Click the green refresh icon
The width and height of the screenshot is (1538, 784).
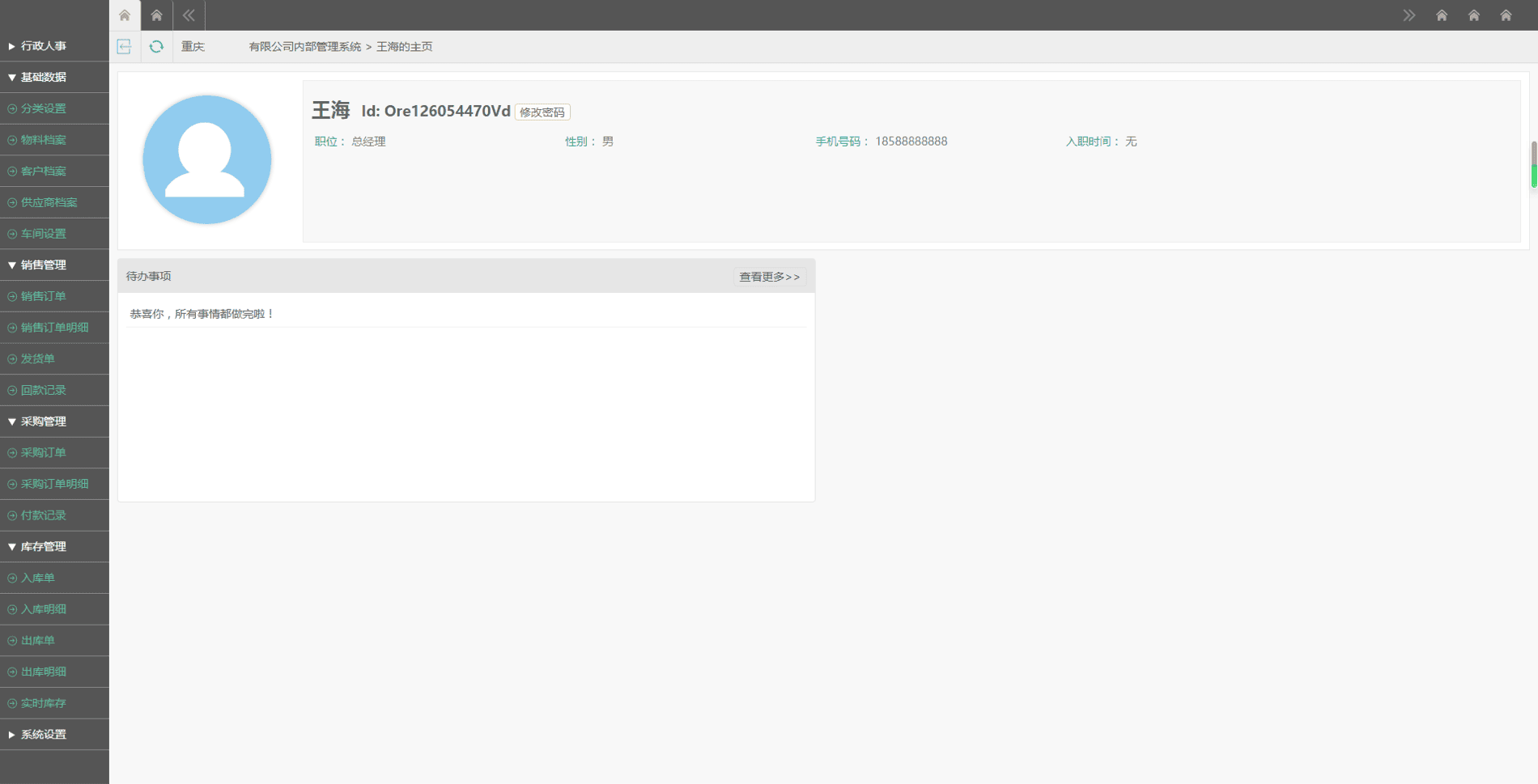click(x=156, y=47)
